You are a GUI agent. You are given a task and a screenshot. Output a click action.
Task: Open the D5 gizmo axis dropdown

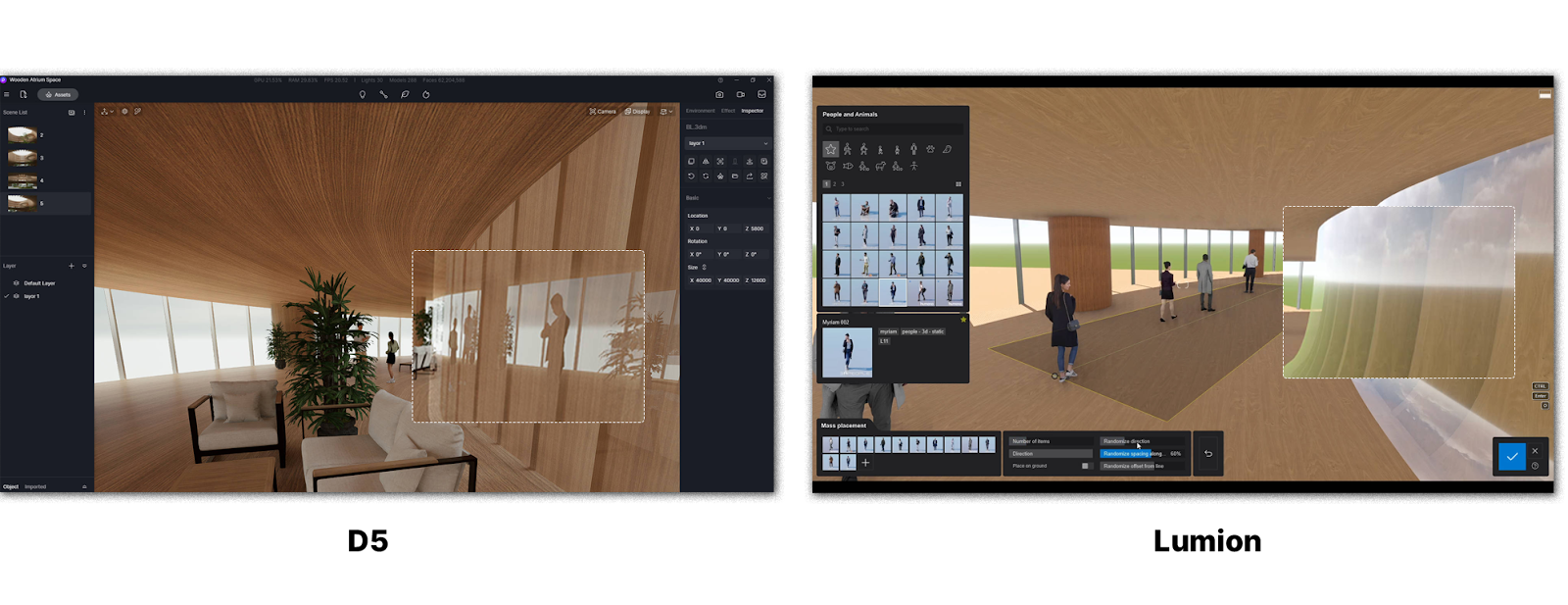108,112
